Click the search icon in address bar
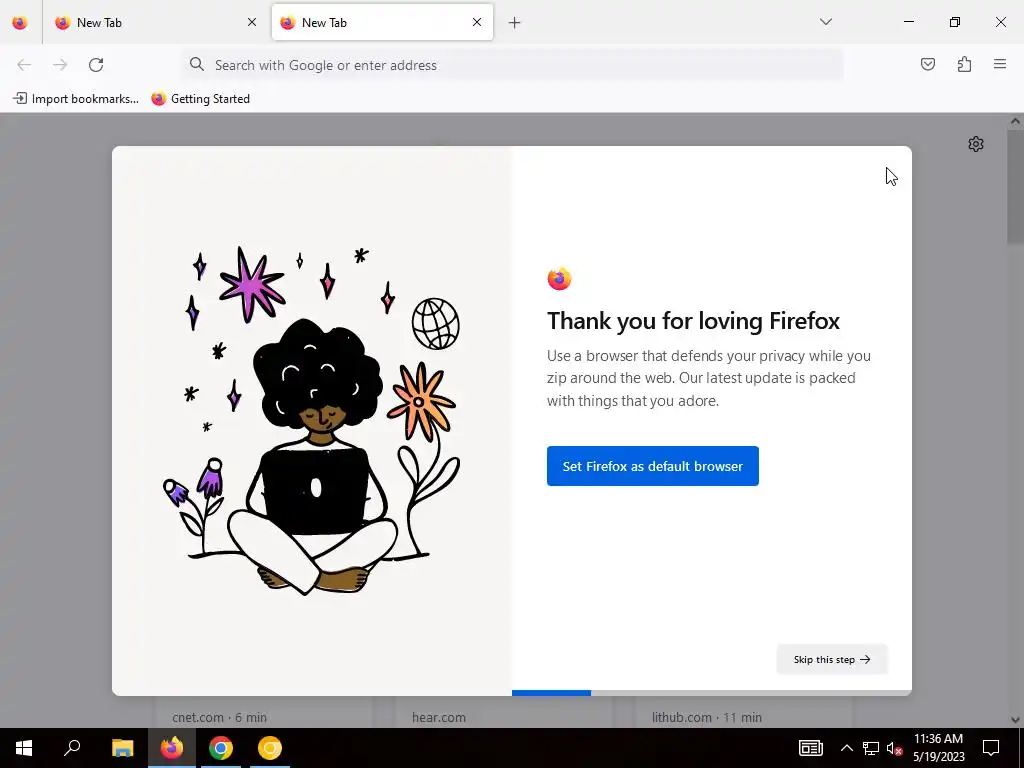The image size is (1024, 768). 197,64
